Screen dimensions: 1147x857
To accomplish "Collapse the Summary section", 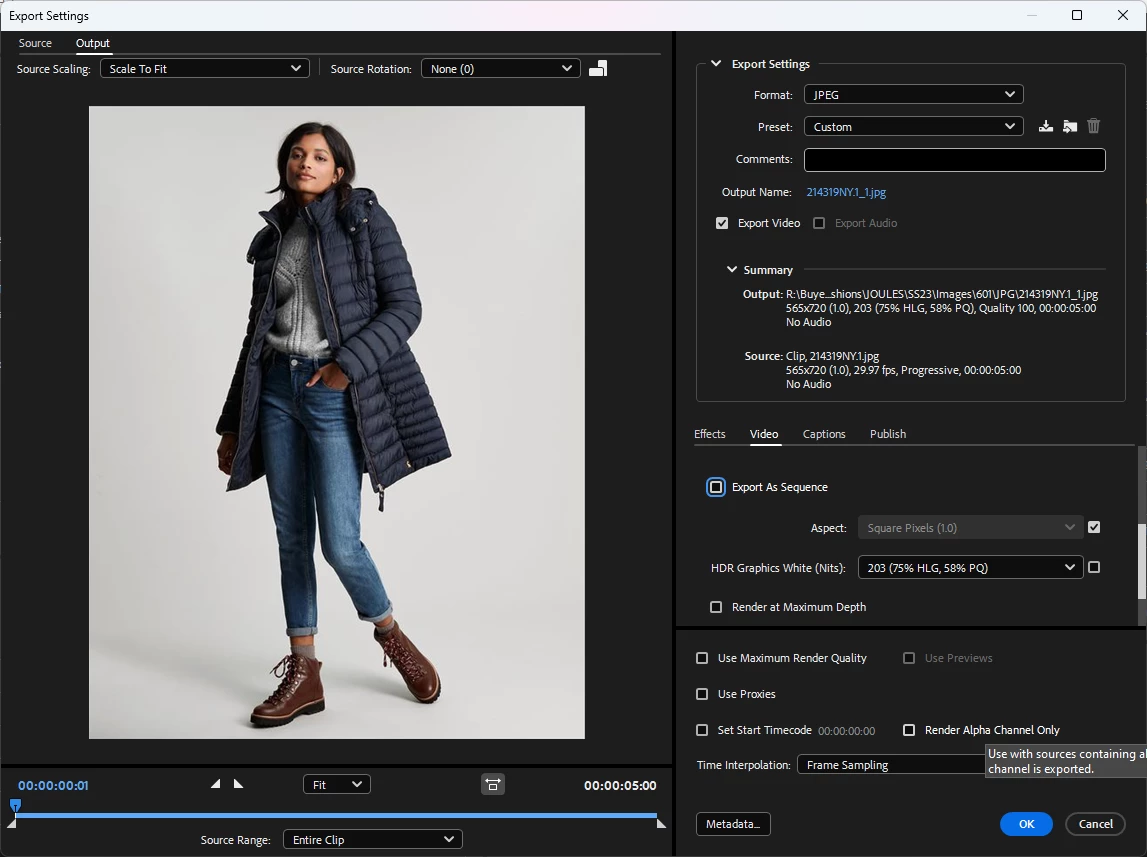I will 731,270.
